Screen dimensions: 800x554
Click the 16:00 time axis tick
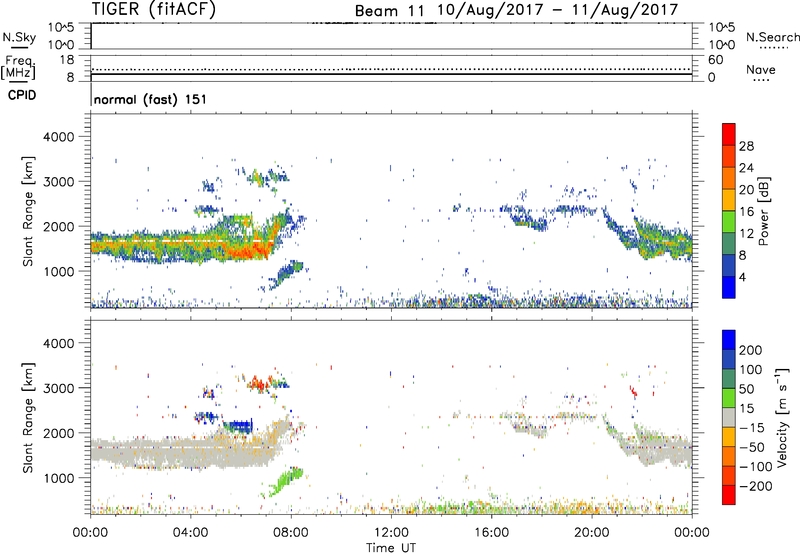(491, 533)
